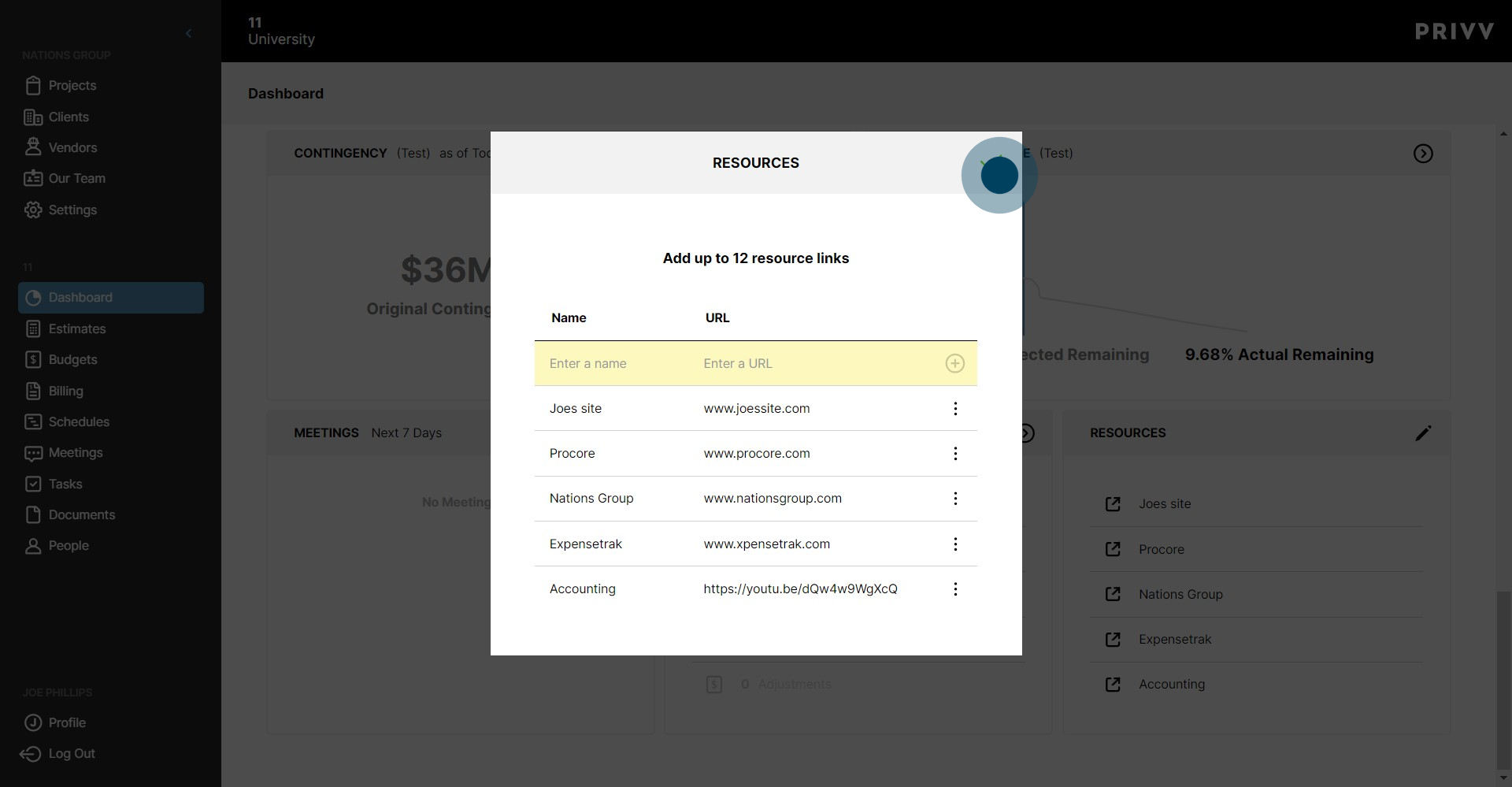
Task: Open Nations Group external link icon
Action: click(x=1113, y=594)
